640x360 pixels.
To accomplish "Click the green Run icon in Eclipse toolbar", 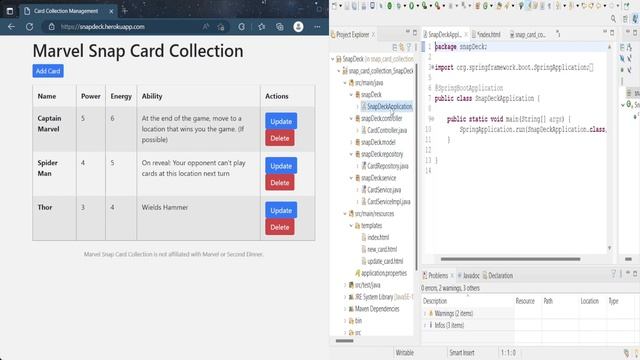I will pos(411,6).
